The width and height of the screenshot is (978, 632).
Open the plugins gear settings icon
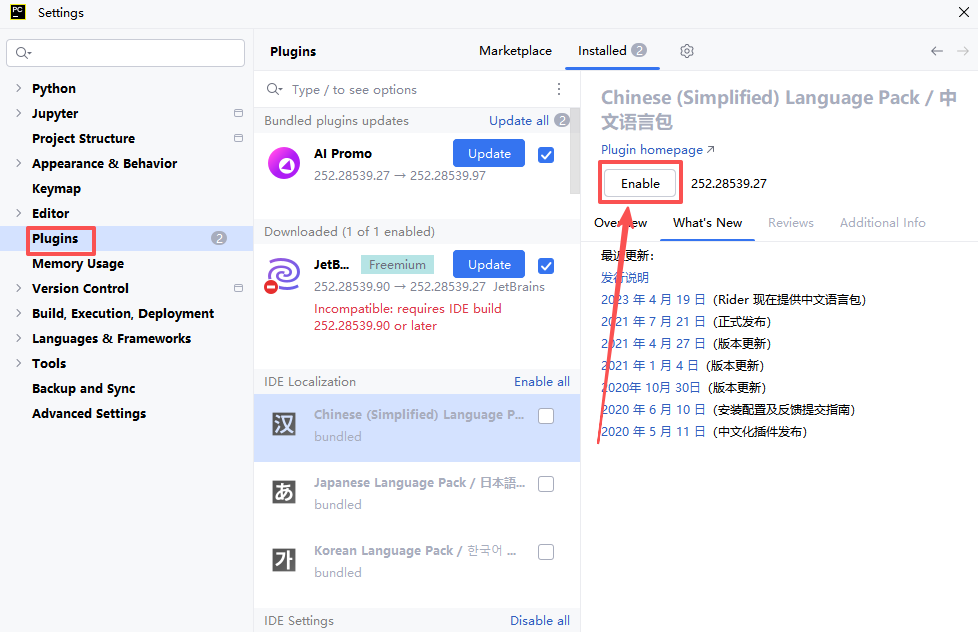coord(687,51)
